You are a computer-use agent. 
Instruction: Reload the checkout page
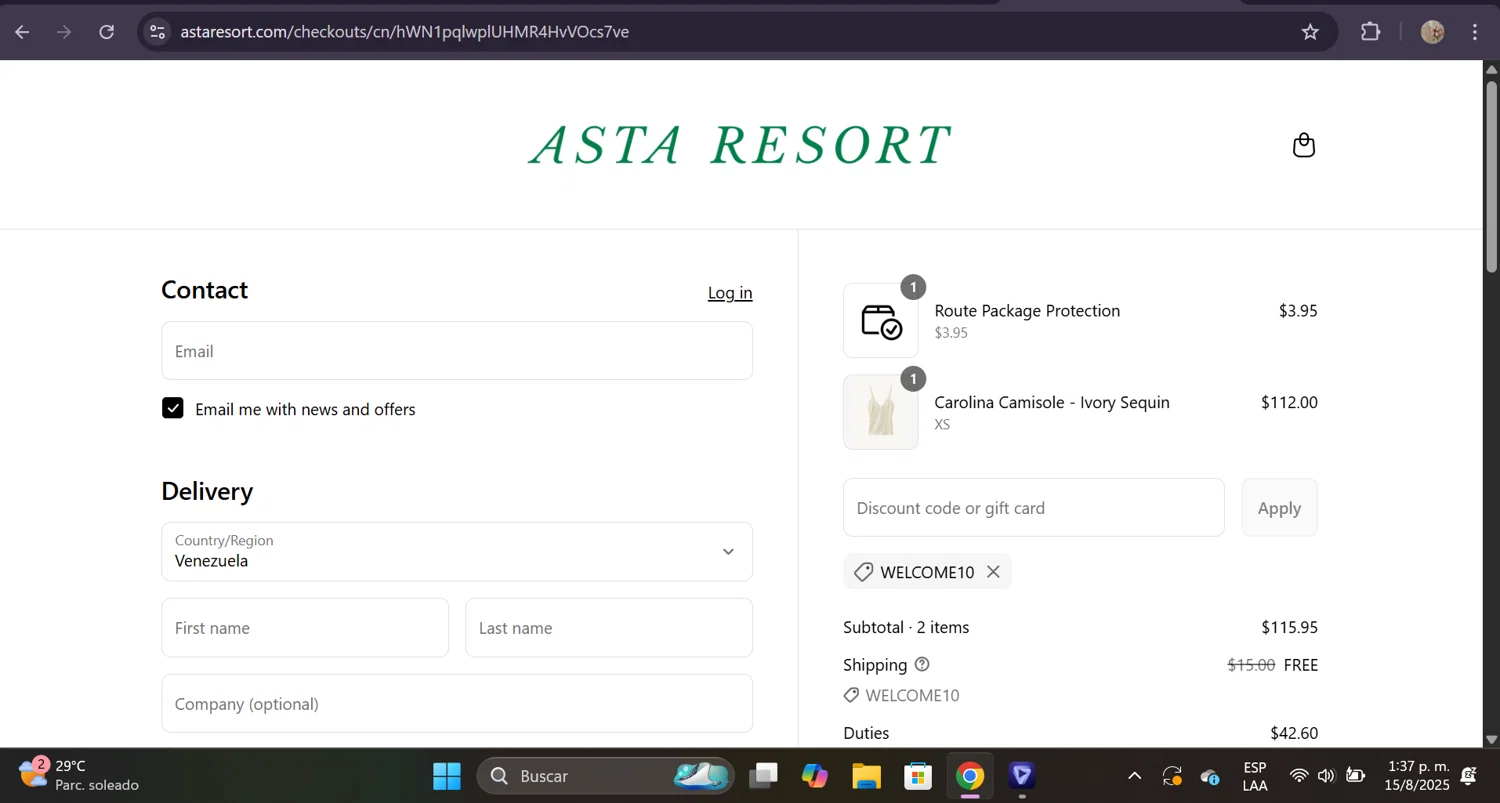point(107,32)
